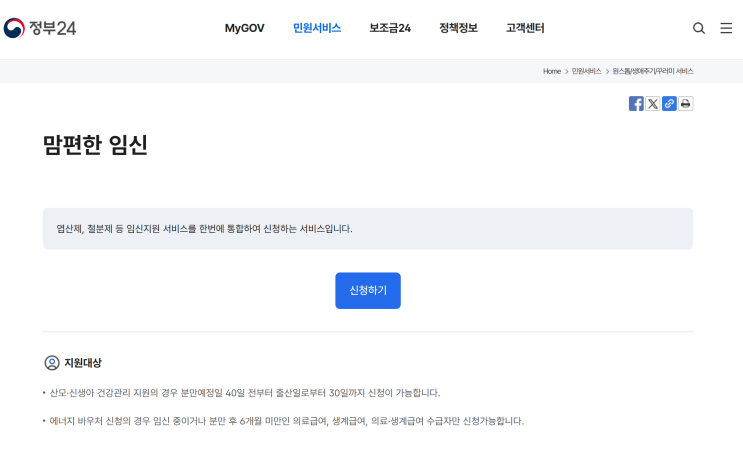Click the 산모·신생아 건강관리 지원 bullet text
The height and width of the screenshot is (456, 743).
245,393
